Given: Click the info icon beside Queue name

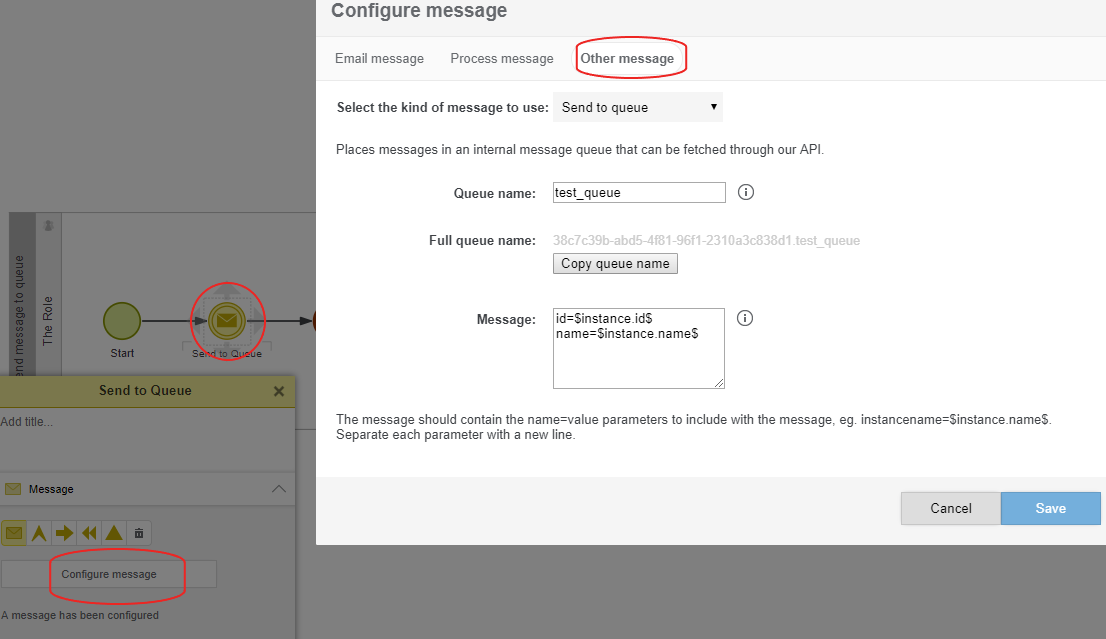Looking at the screenshot, I should point(745,192).
